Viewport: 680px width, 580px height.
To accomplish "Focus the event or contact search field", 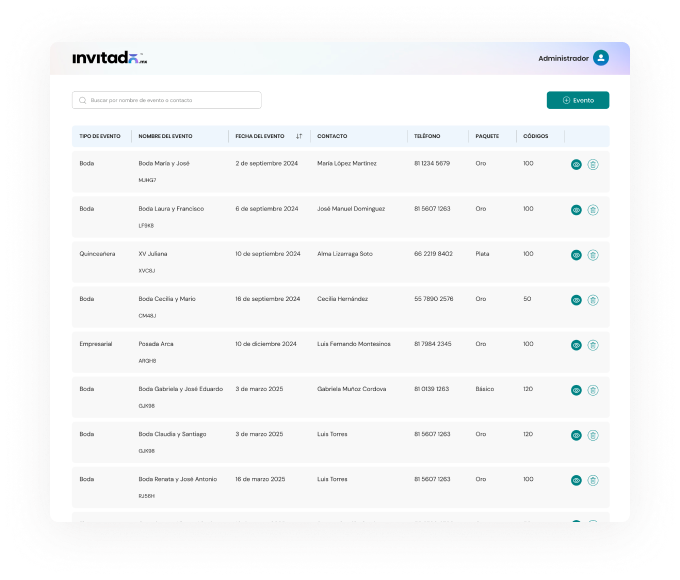I will [170, 100].
